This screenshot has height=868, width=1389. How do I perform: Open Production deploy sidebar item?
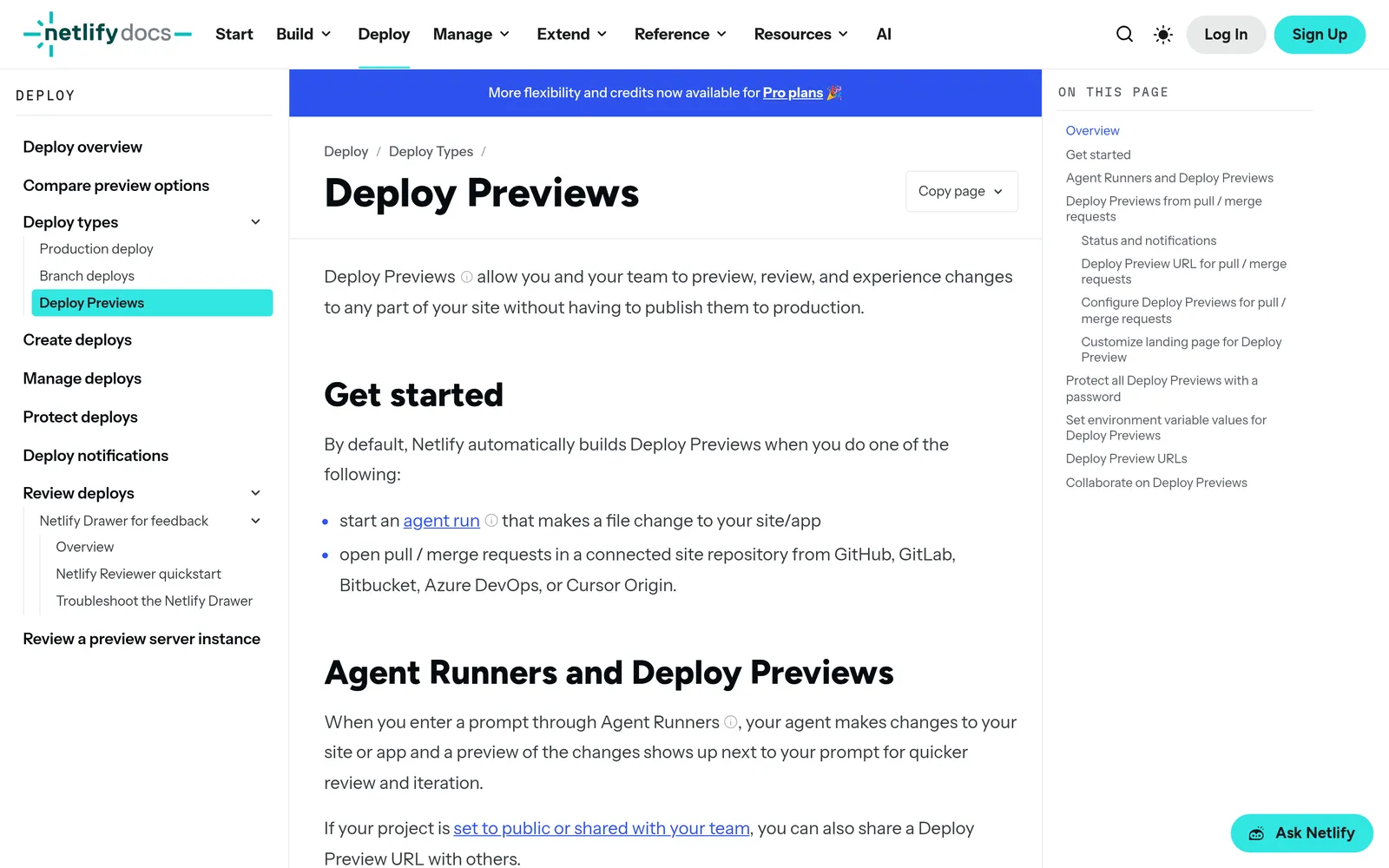[x=96, y=249]
